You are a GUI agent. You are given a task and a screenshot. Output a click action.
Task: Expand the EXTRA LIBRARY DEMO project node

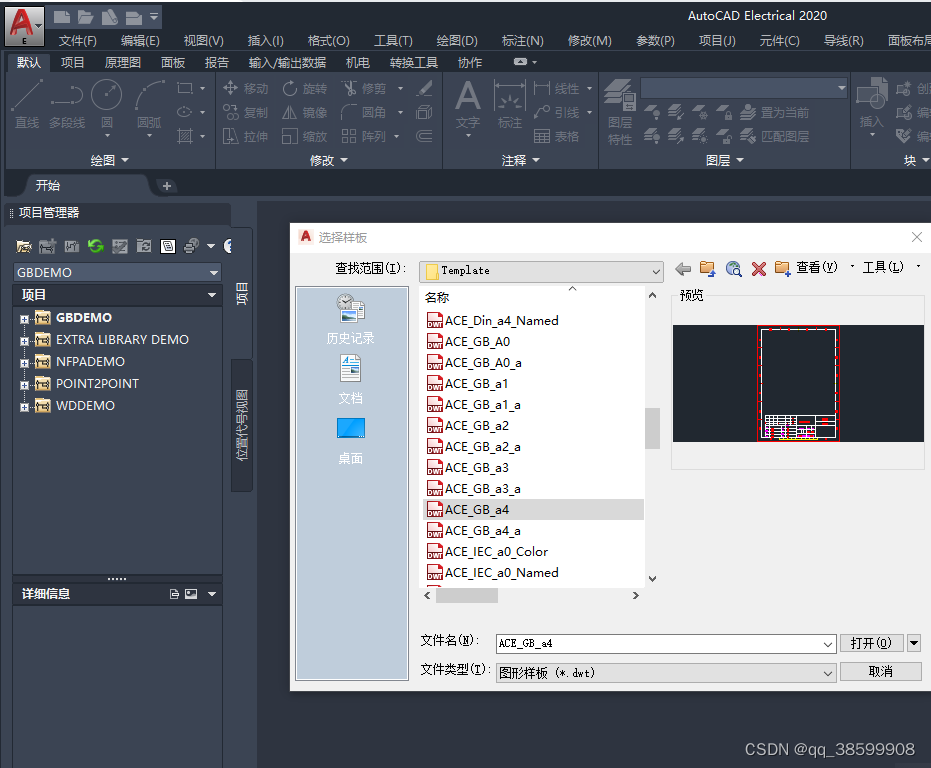click(x=24, y=342)
